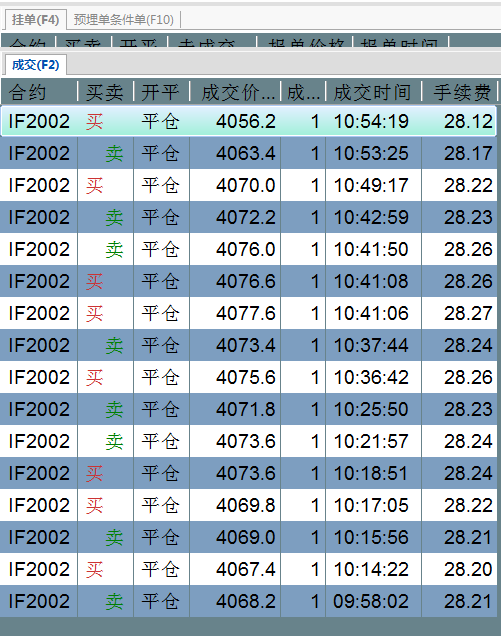Open the 预埋单条件单(F10) tab
The image size is (501, 636).
pos(124,19)
